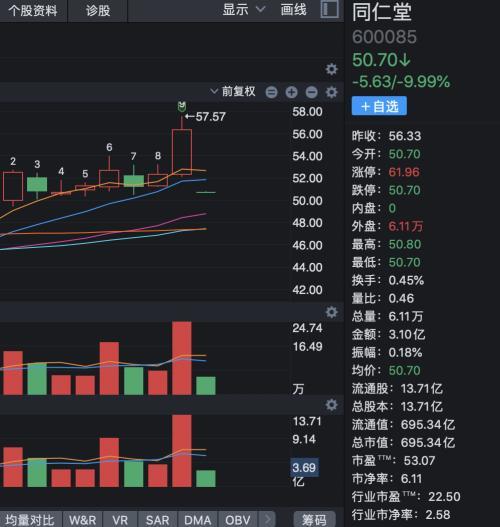Click the 58.00 price axis label
Image resolution: width=500 pixels, height=527 pixels.
(307, 112)
